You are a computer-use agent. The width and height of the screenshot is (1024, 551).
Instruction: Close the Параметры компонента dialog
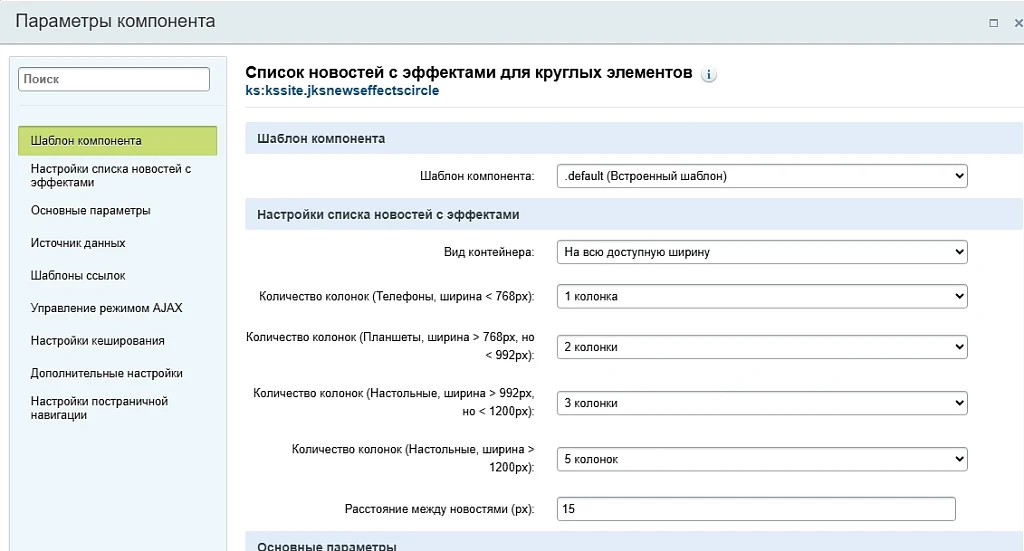1018,23
